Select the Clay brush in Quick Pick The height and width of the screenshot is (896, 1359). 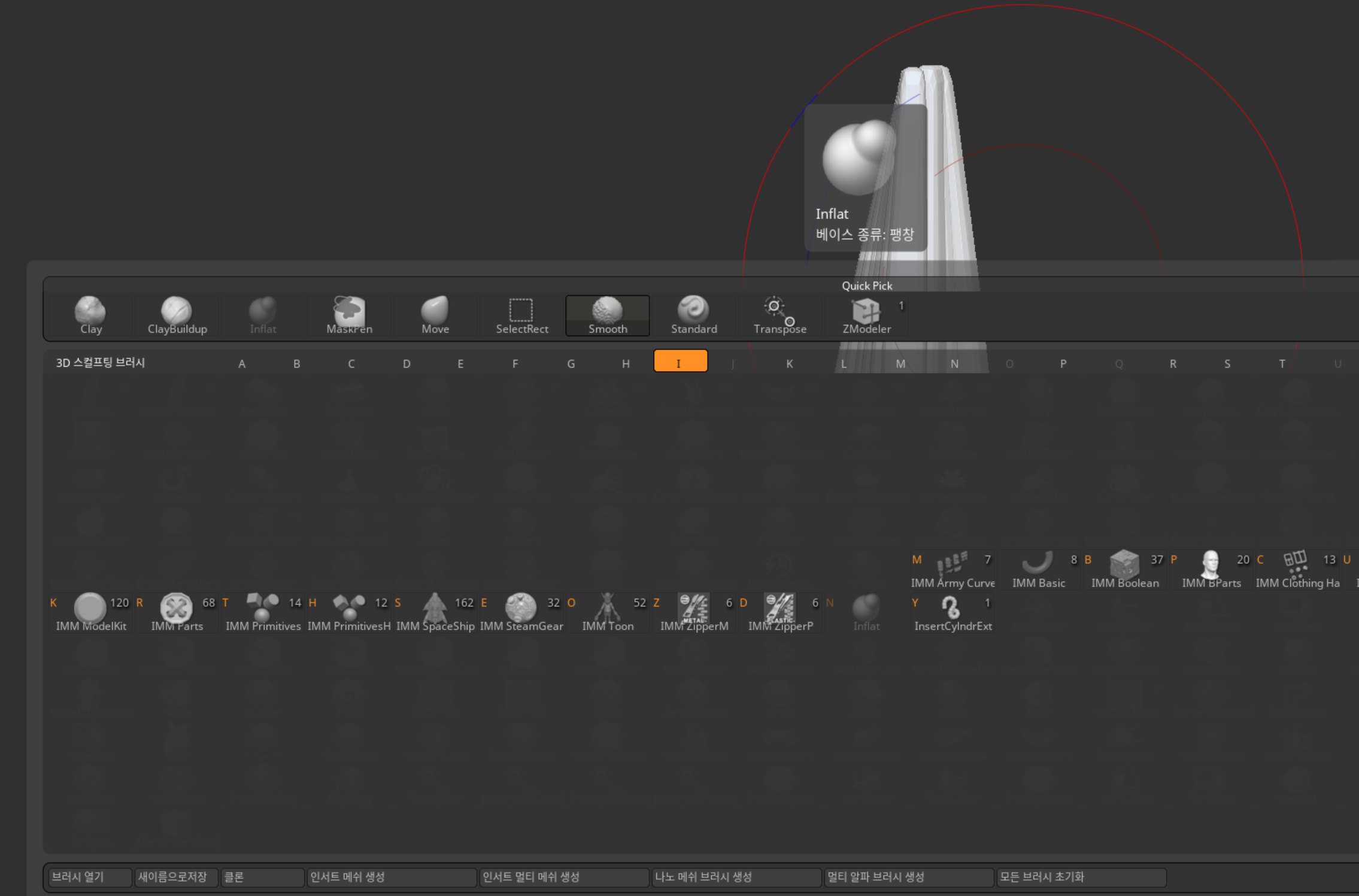[90, 315]
